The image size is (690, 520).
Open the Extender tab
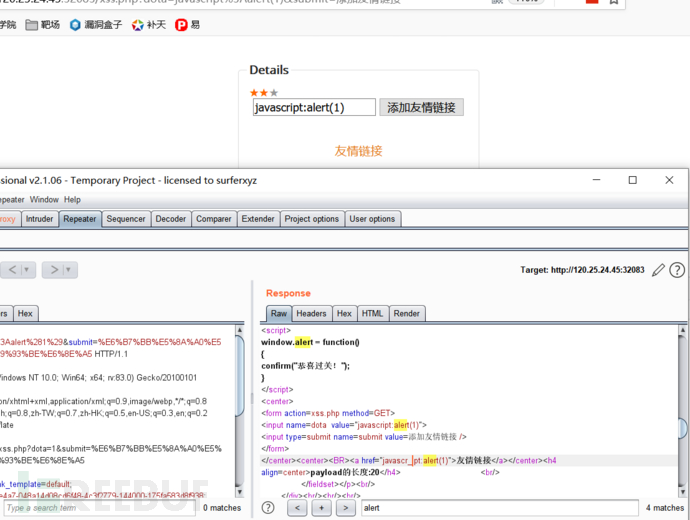[x=258, y=219]
